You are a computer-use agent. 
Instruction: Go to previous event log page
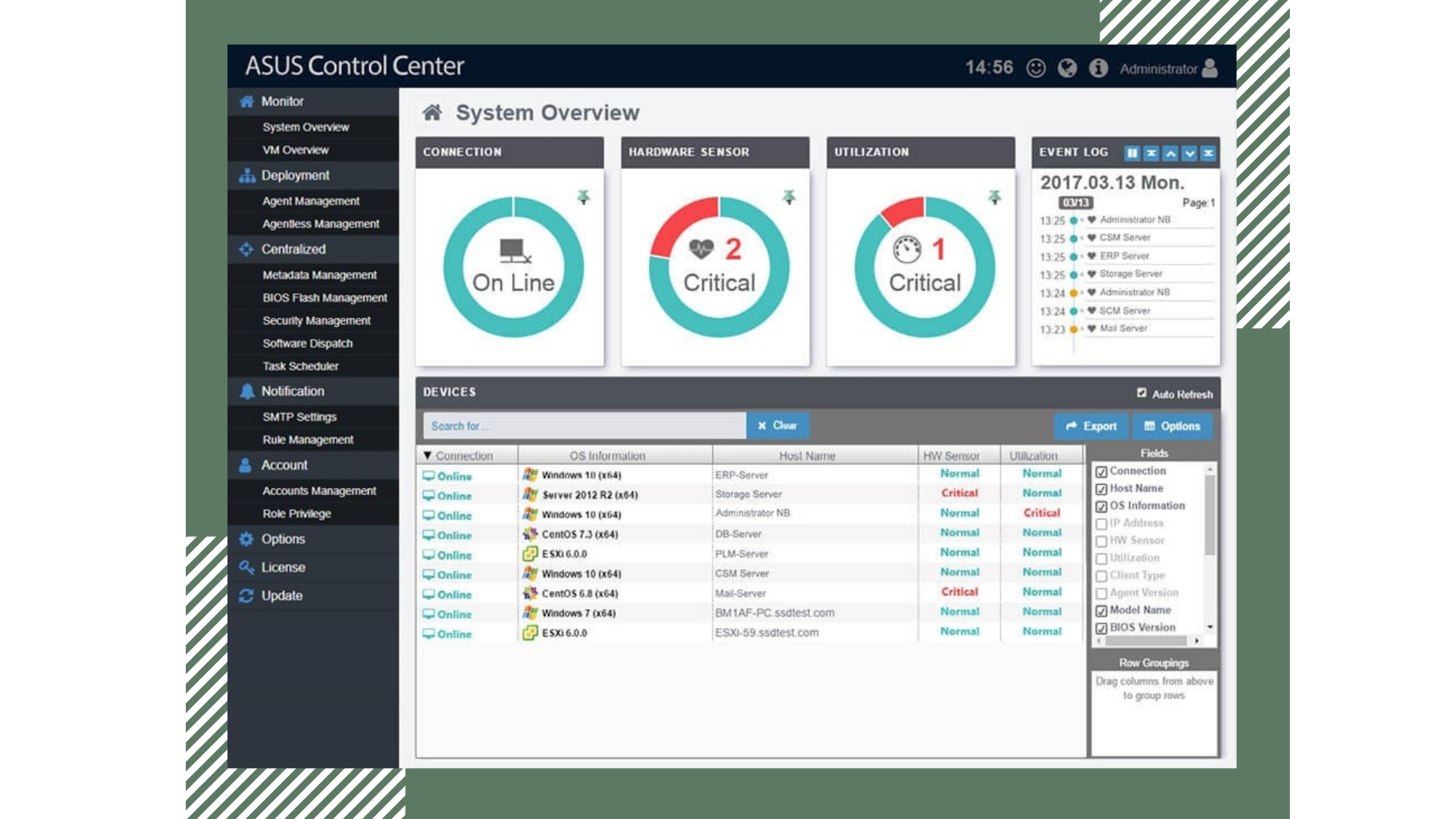[x=1170, y=153]
